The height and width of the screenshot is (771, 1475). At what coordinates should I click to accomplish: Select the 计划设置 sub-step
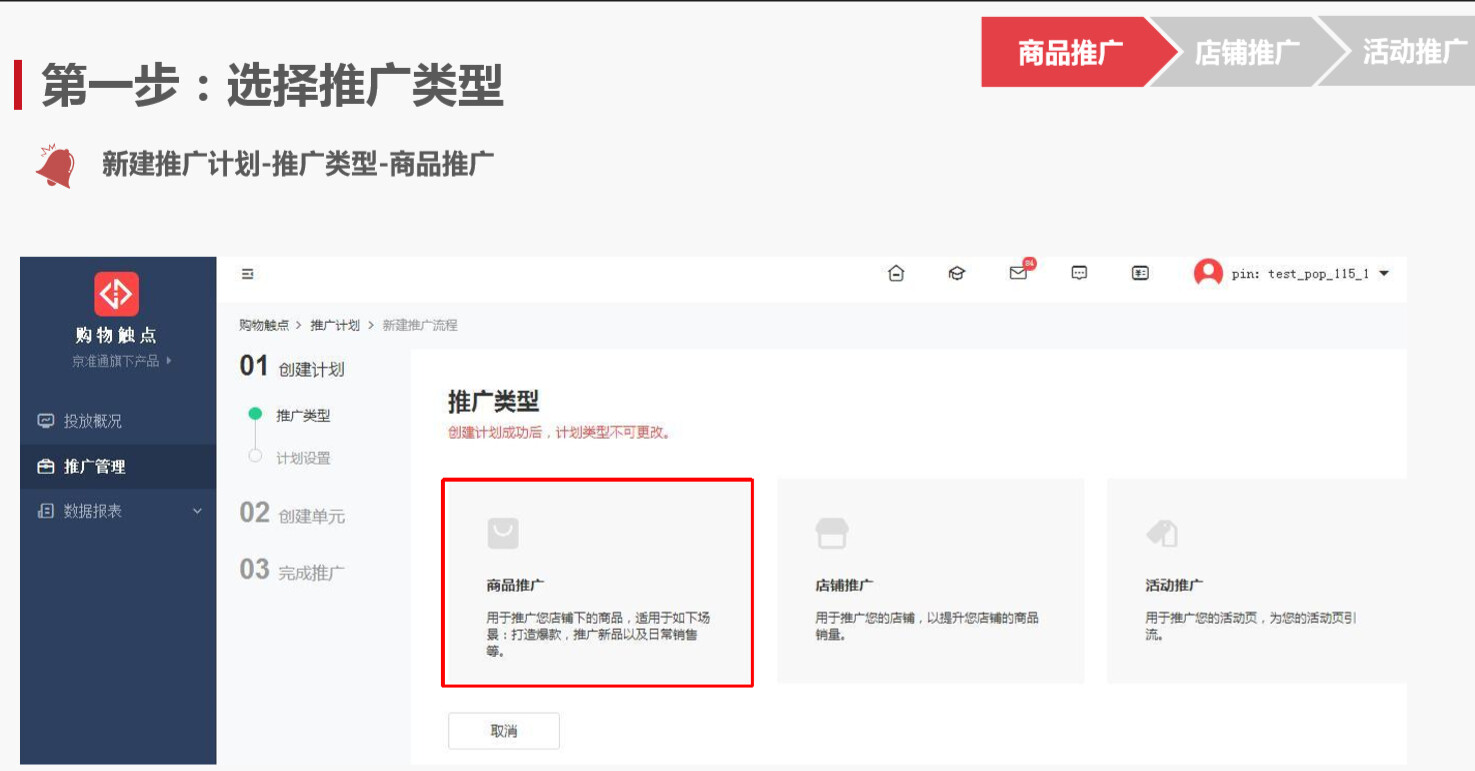click(x=303, y=458)
